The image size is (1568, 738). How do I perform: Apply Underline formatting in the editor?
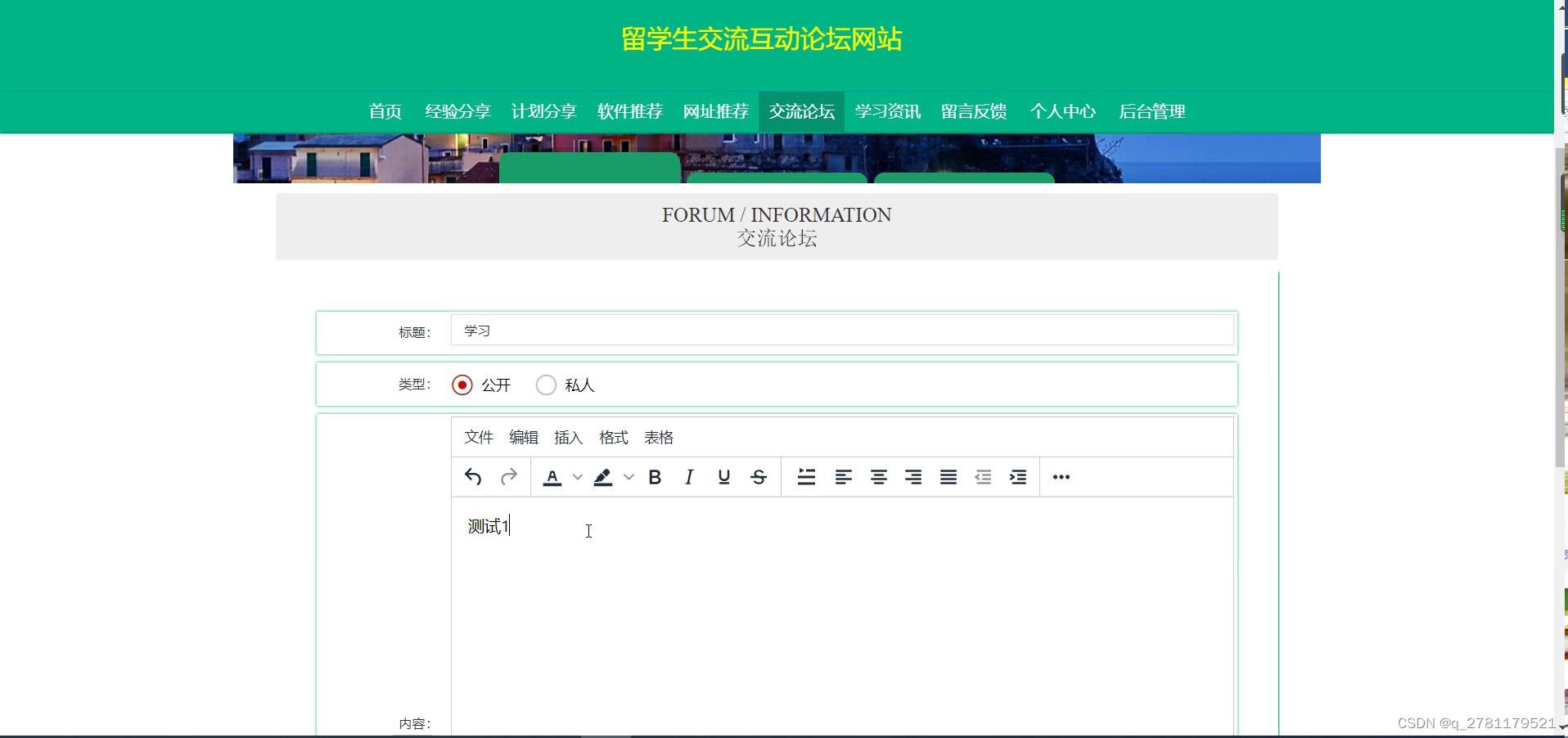click(x=723, y=477)
